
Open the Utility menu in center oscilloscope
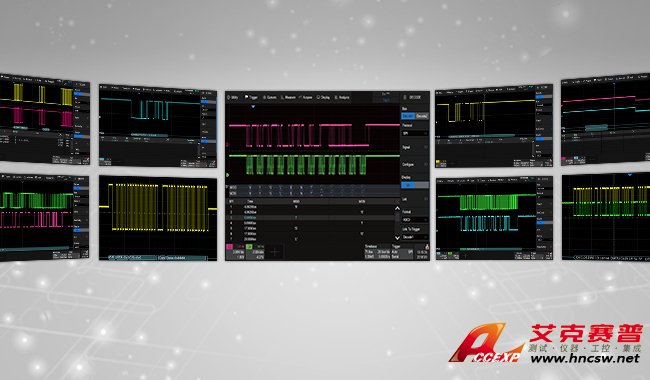click(234, 97)
